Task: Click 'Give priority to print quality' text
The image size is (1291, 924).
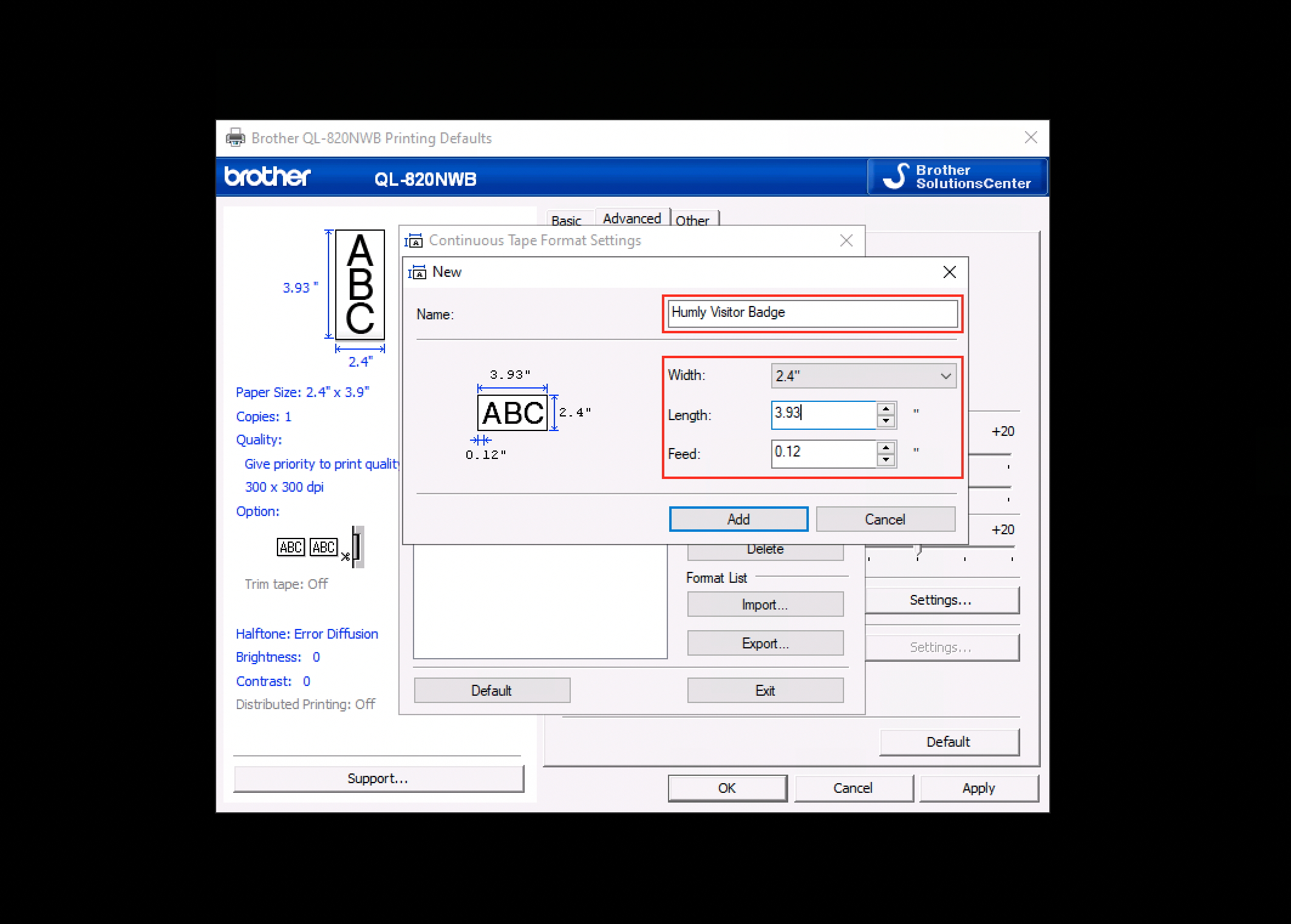Action: tap(321, 464)
